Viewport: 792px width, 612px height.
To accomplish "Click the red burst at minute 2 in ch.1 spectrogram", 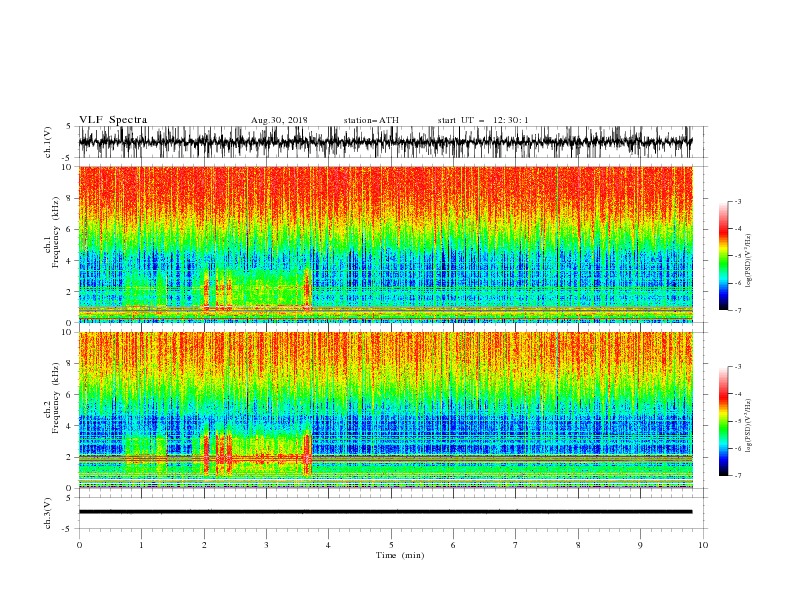I will (206, 290).
